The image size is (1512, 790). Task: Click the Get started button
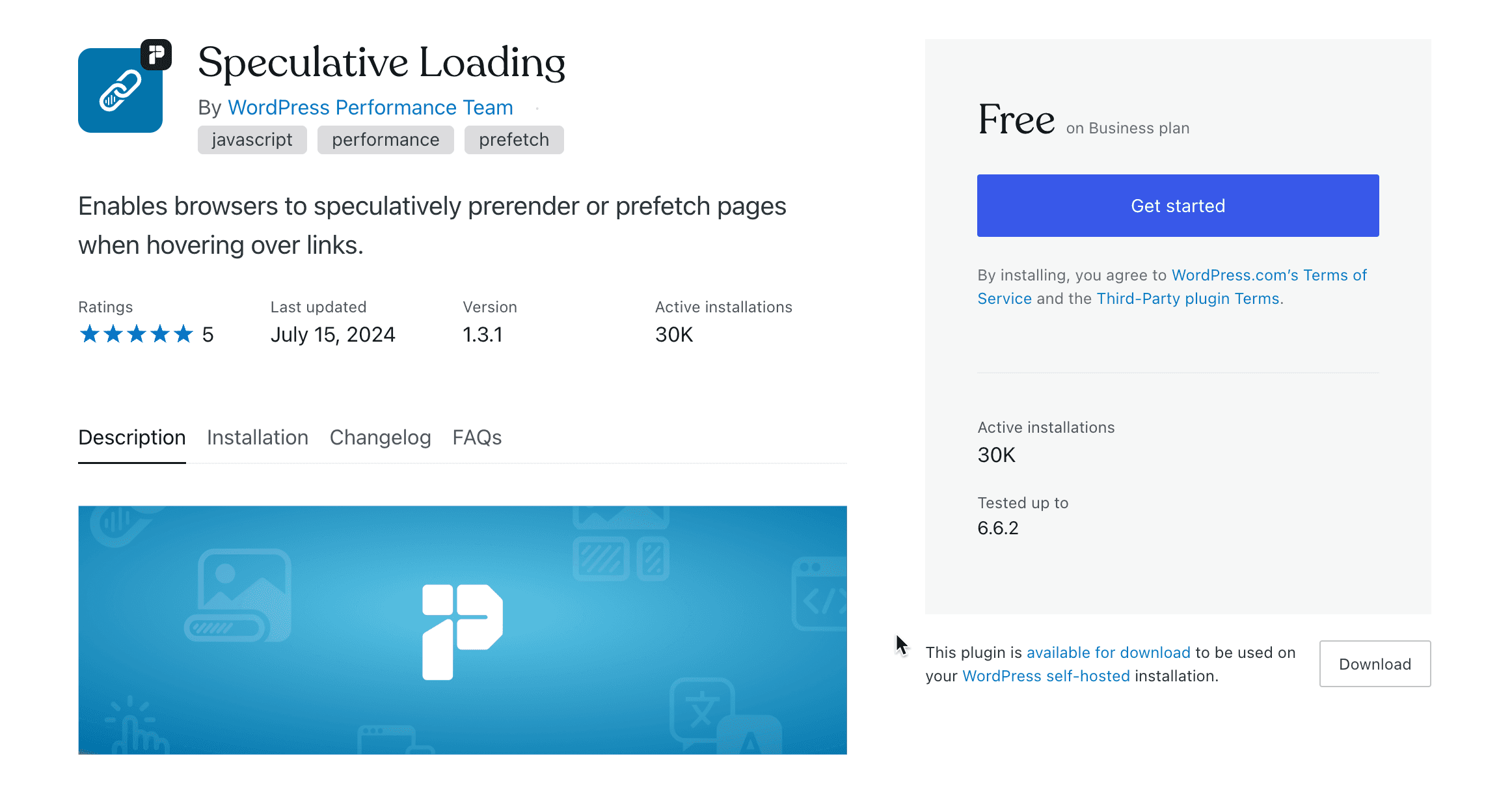pyautogui.click(x=1177, y=205)
